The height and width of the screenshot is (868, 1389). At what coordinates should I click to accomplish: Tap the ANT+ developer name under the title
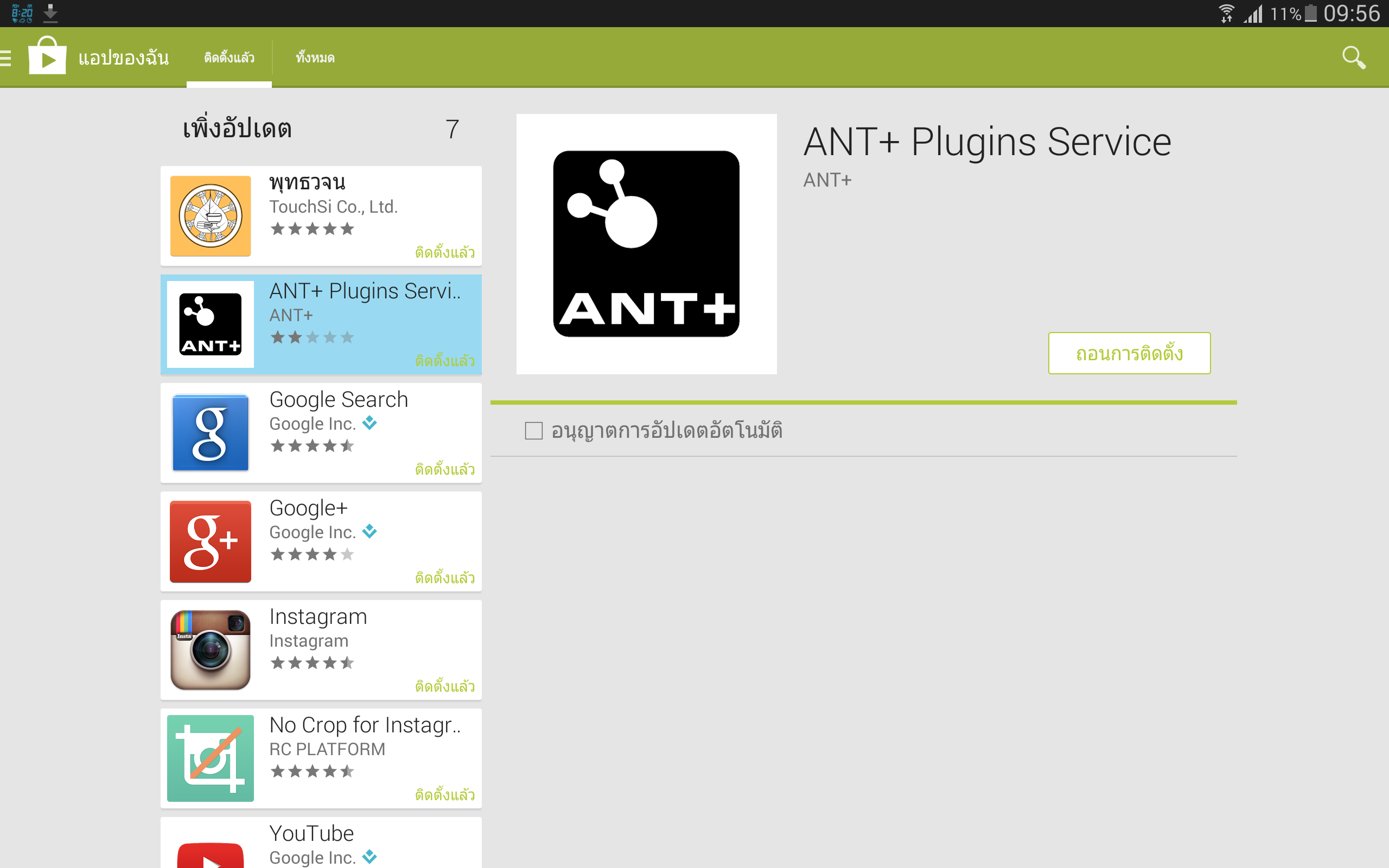(827, 180)
